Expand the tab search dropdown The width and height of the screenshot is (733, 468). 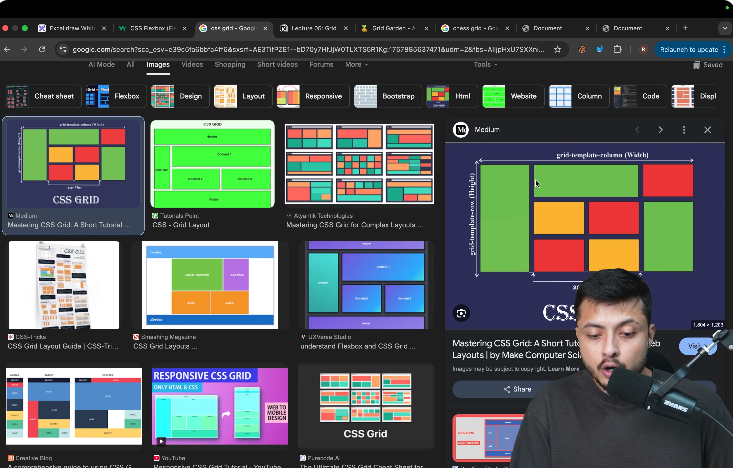point(725,28)
